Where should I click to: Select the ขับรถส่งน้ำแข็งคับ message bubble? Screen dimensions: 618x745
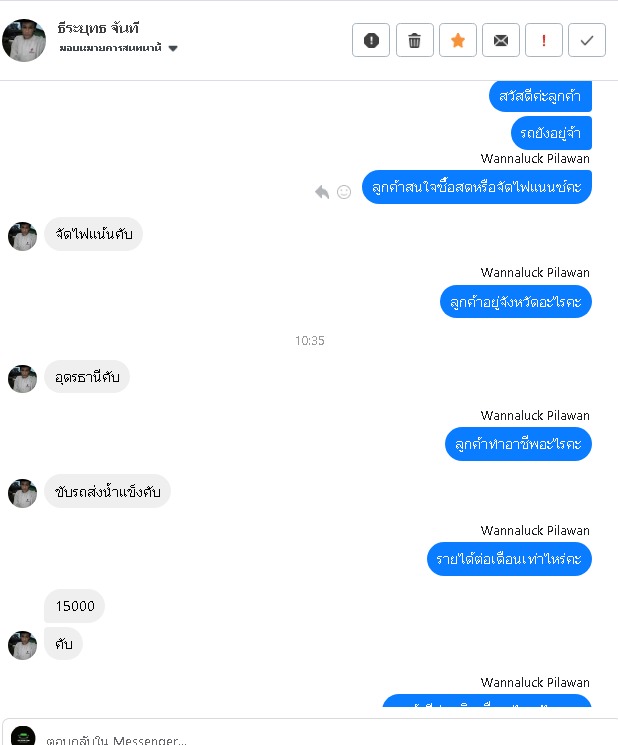[x=107, y=491]
